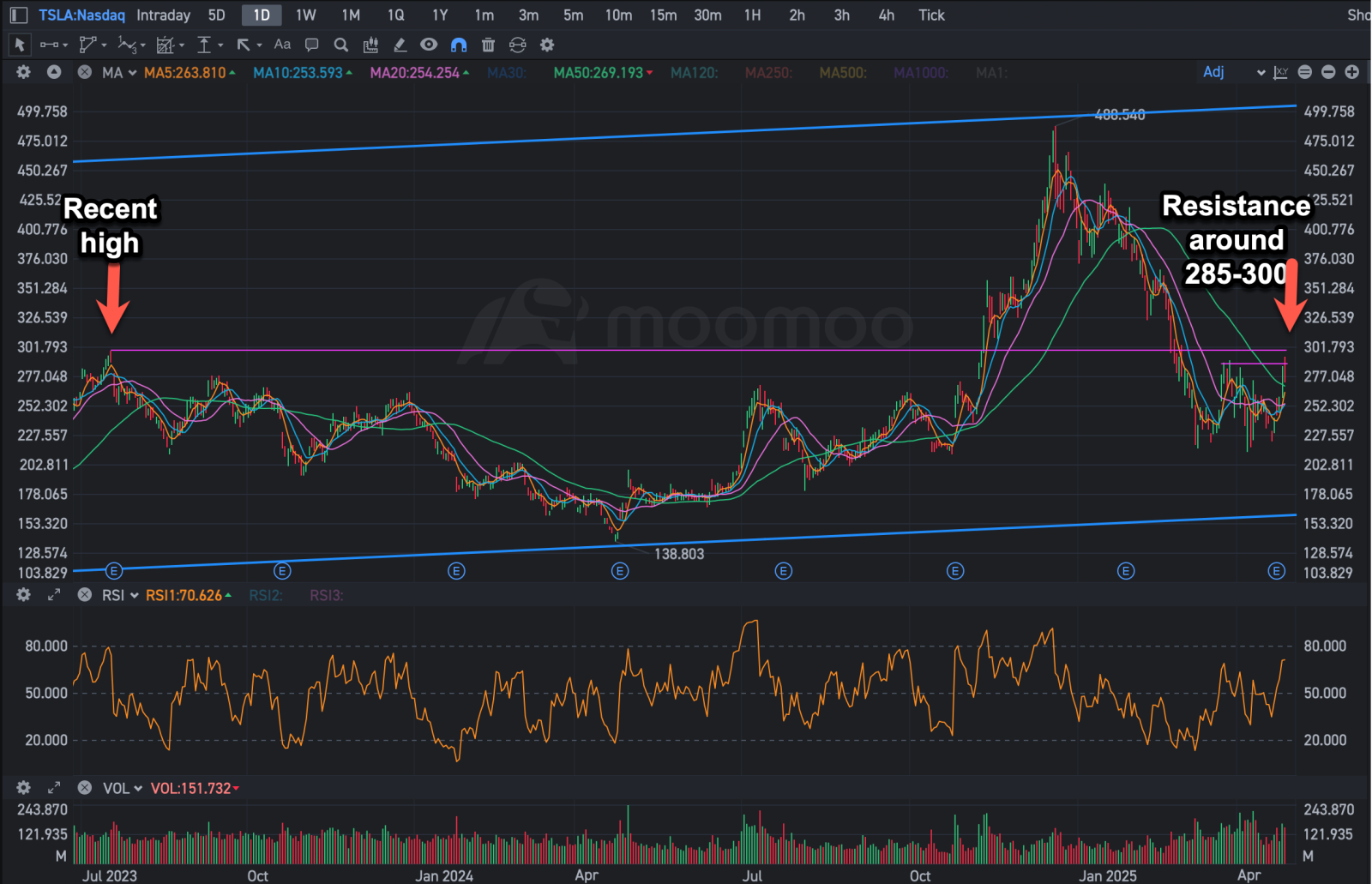1372x884 pixels.
Task: Select the 30m interval
Action: point(707,15)
